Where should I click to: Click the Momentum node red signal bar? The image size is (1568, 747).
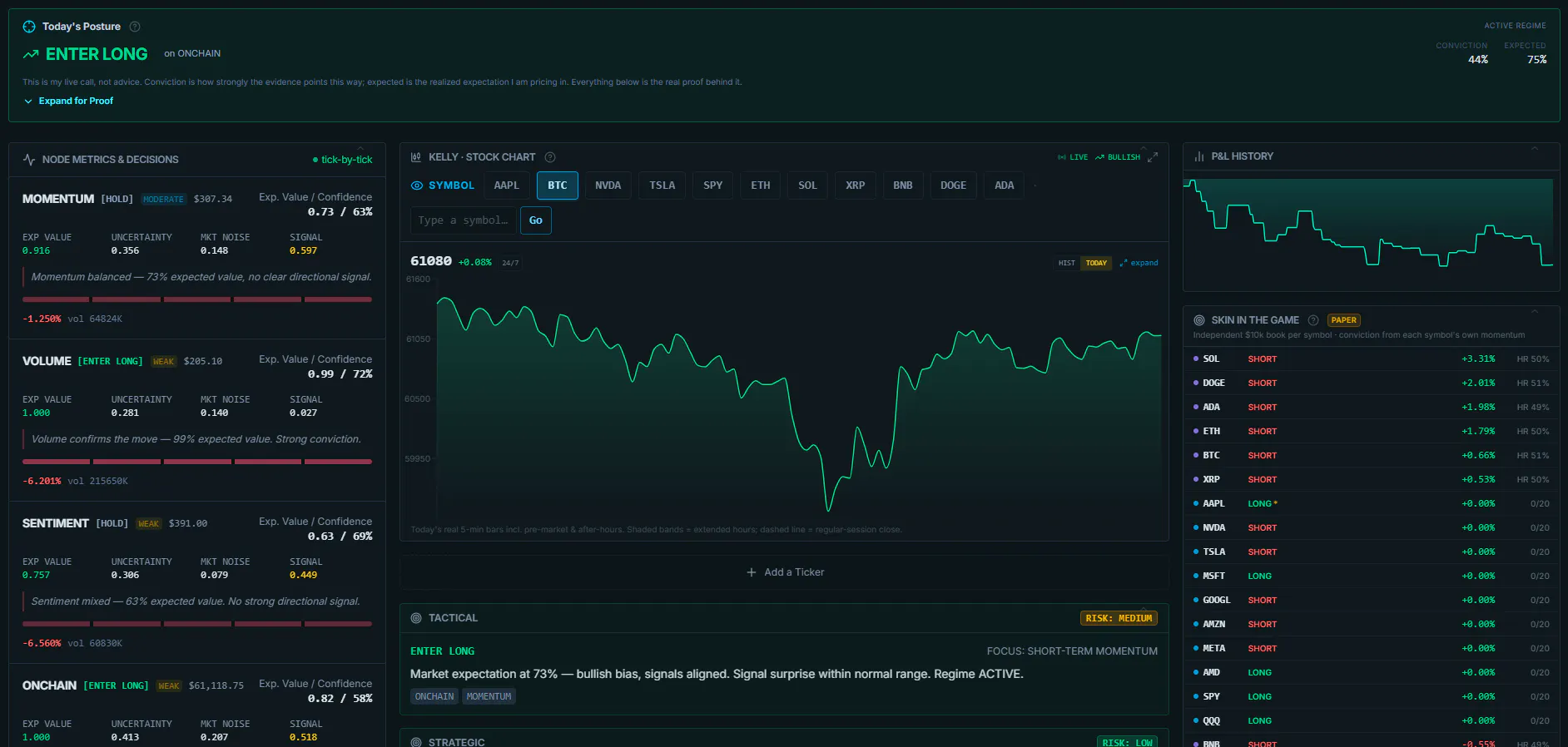[197, 299]
